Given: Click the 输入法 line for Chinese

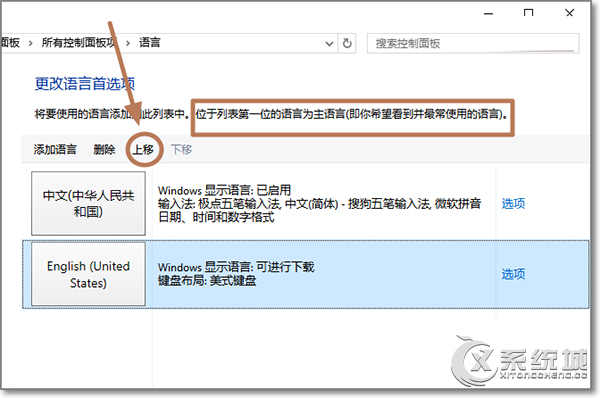Looking at the screenshot, I should pos(320,204).
